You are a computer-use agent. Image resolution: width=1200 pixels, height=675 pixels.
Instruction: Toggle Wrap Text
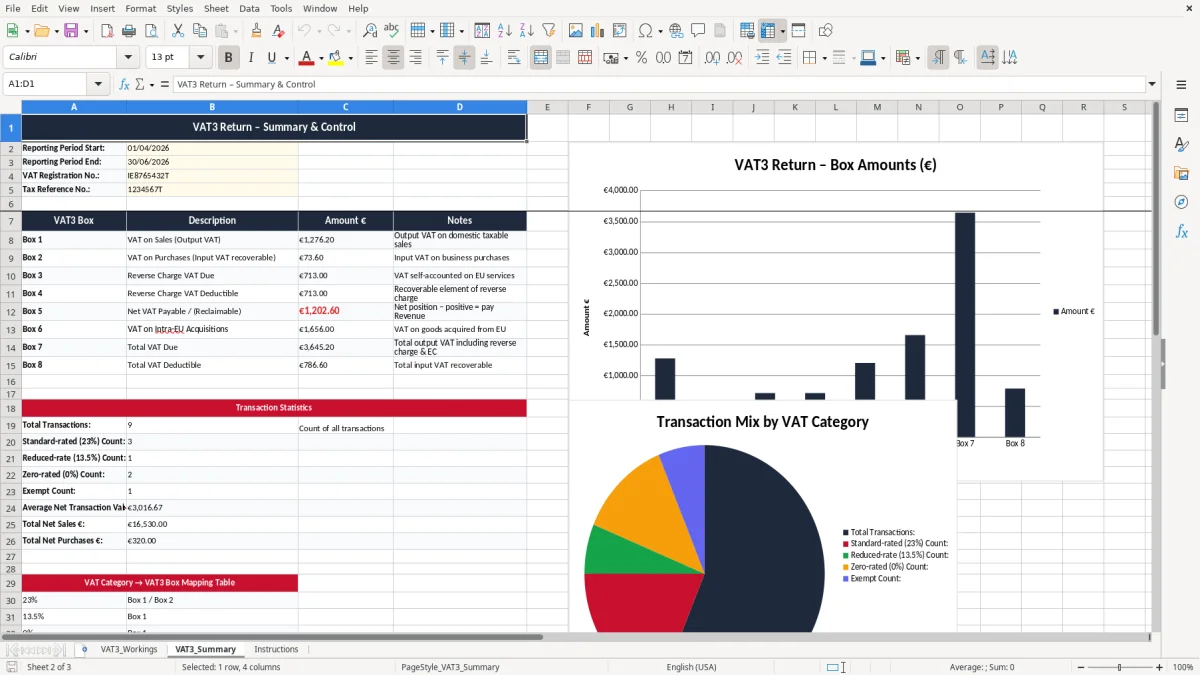pos(514,58)
